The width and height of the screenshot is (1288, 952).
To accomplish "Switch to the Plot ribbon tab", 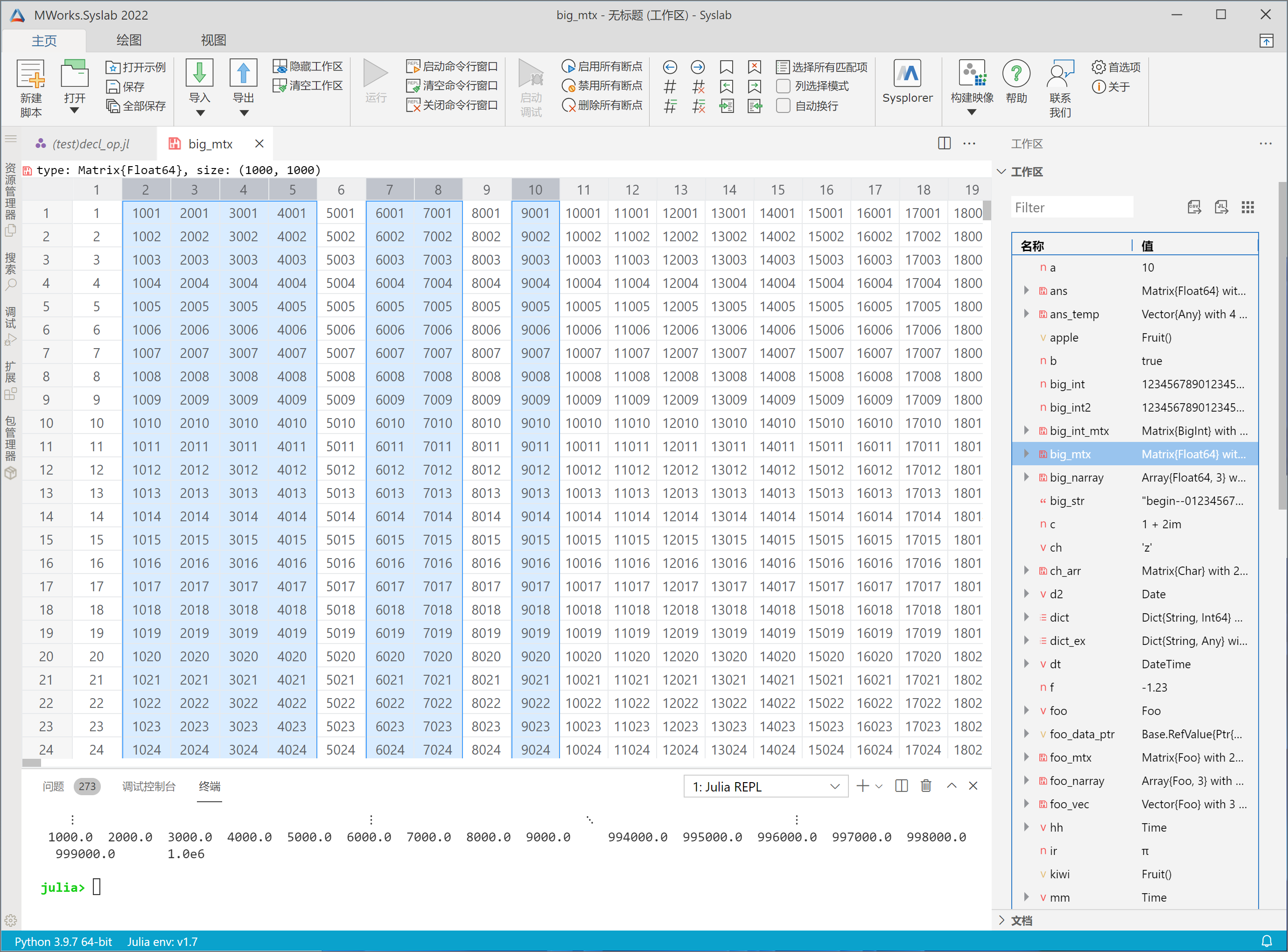I will 128,40.
